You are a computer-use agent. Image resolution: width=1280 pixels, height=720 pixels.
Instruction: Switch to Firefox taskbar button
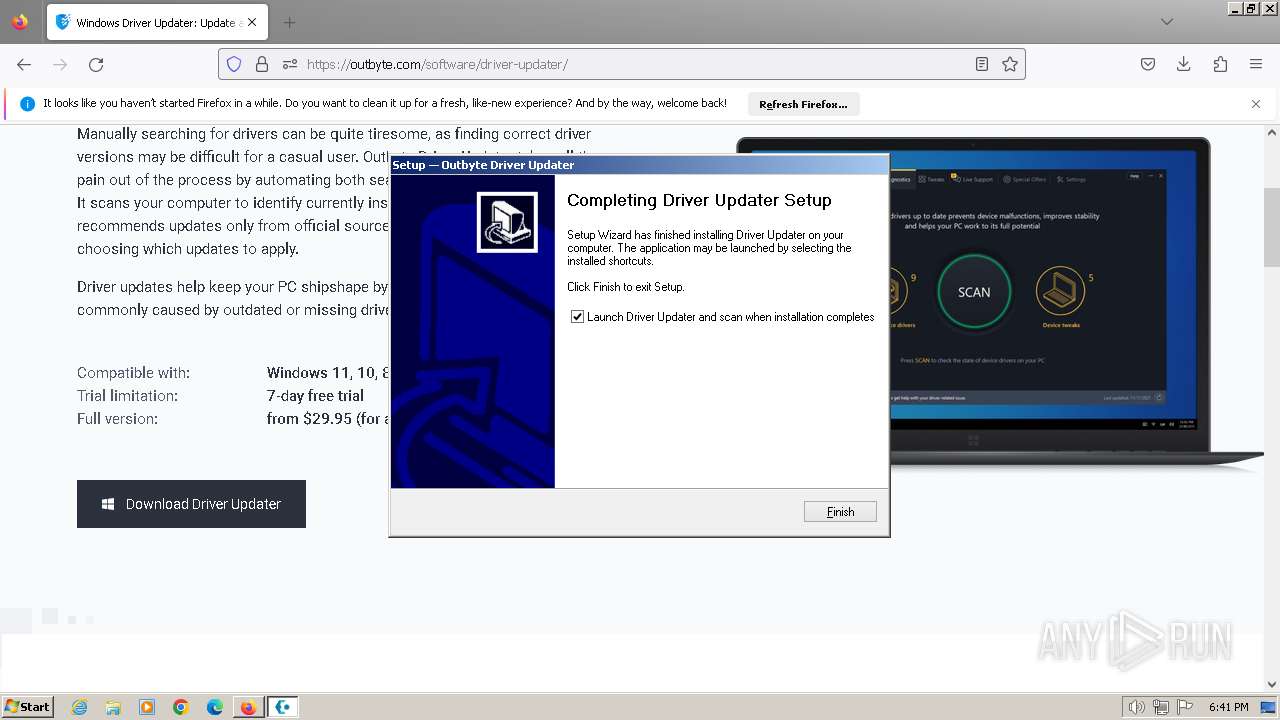click(x=248, y=707)
